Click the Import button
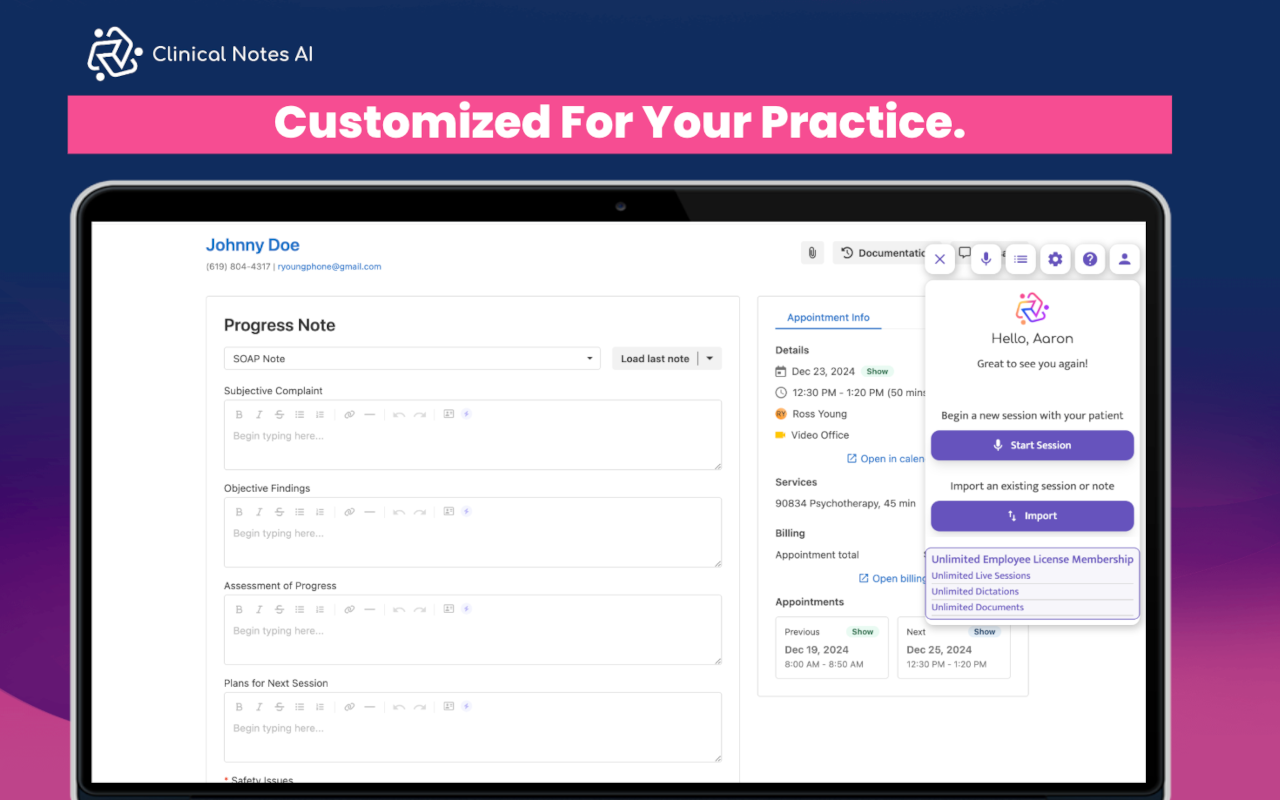 tap(1032, 516)
